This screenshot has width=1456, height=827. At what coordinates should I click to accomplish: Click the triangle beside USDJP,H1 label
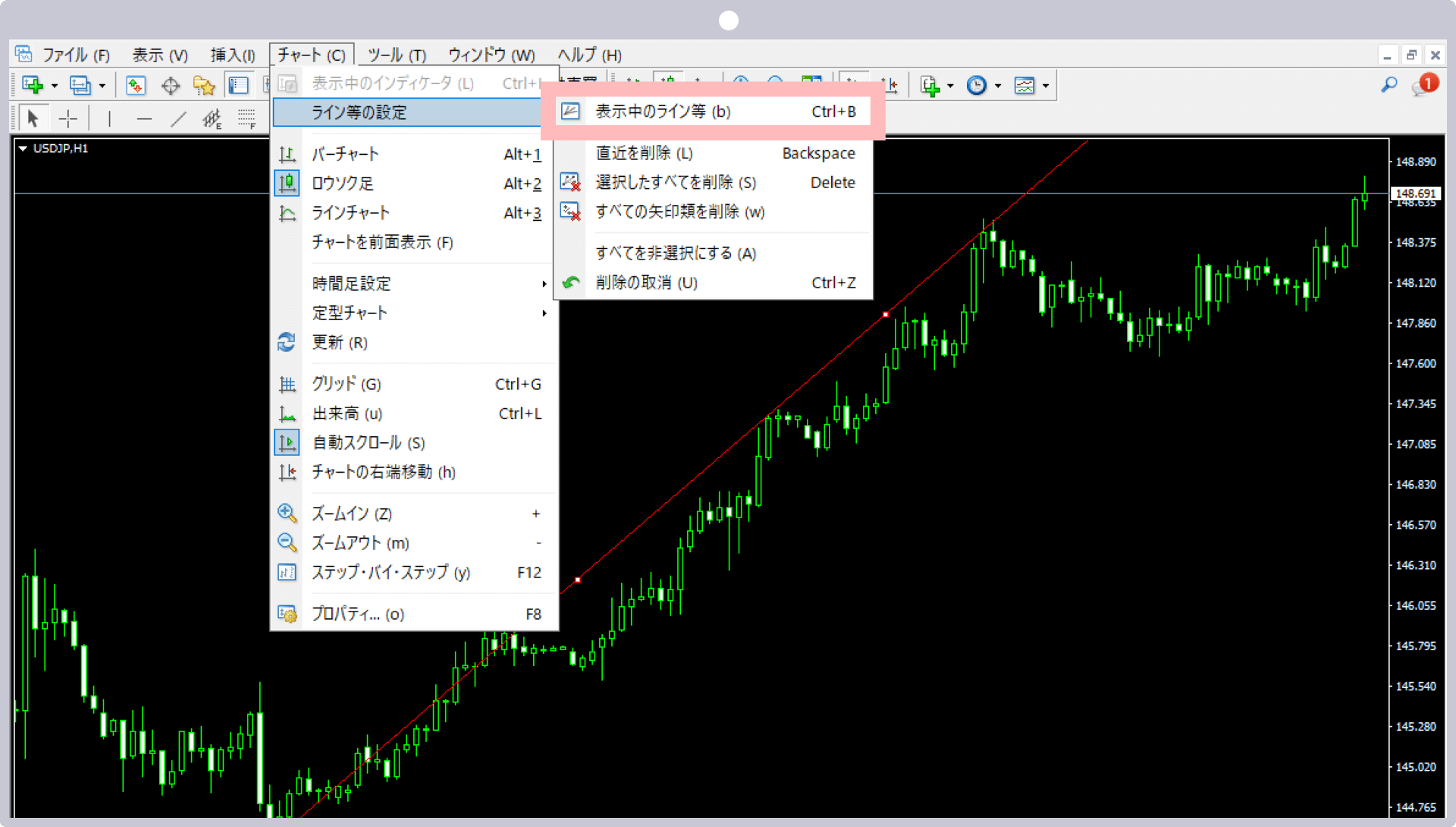click(x=23, y=149)
